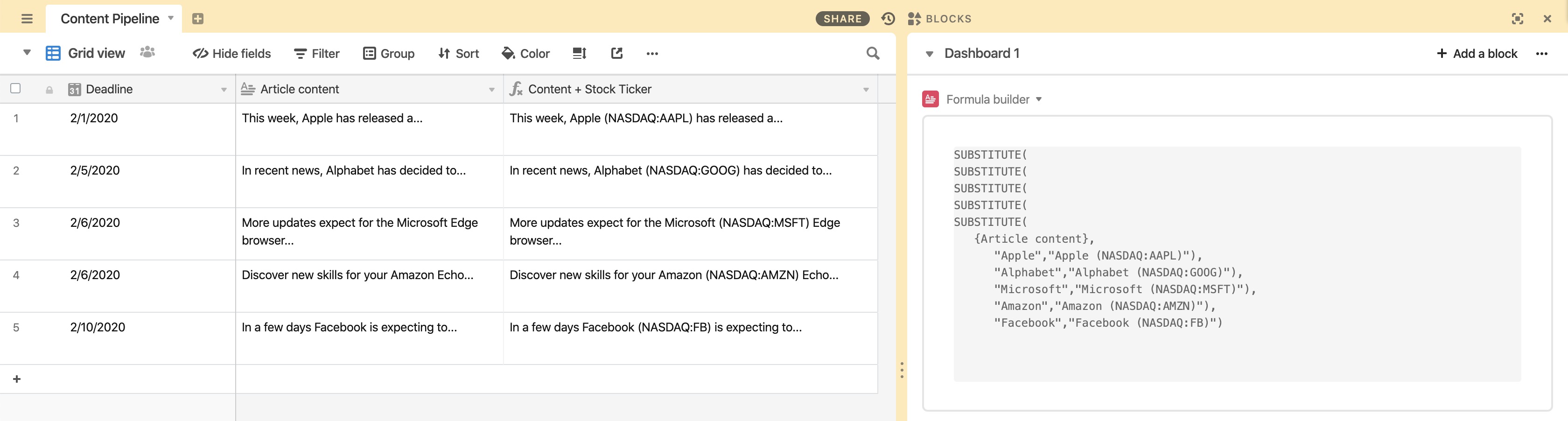
Task: Click Add a block
Action: 1477,54
